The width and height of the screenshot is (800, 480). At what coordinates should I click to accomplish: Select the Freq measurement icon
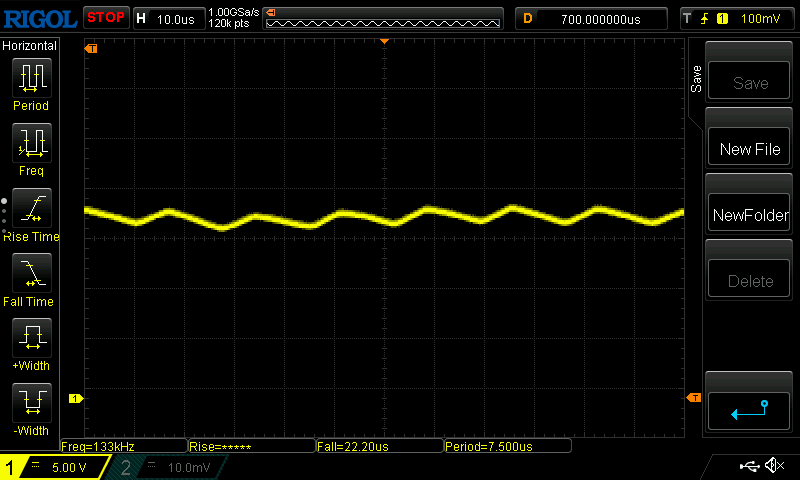(32, 142)
